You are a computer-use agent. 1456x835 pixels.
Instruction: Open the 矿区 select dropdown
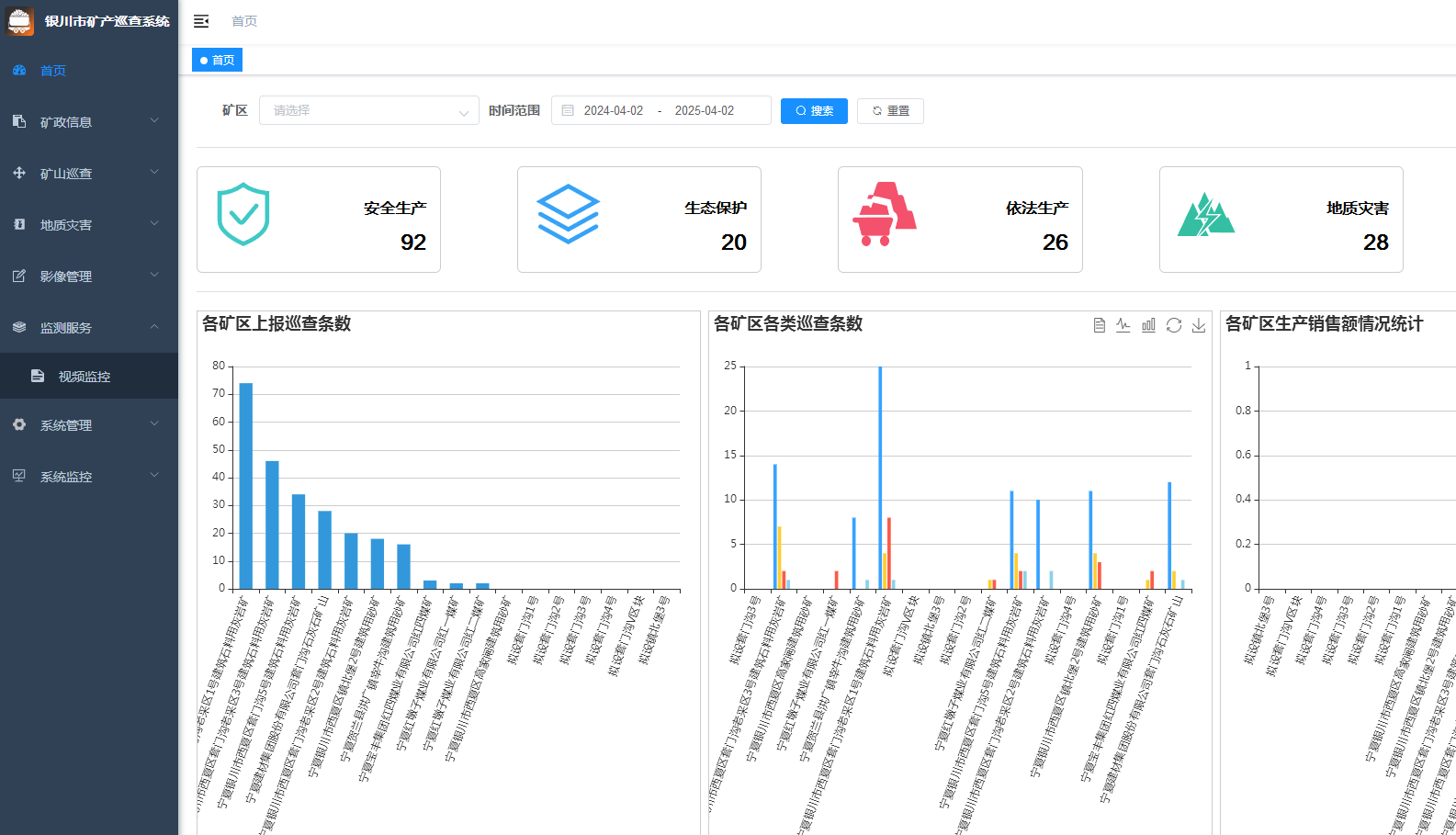[x=368, y=110]
